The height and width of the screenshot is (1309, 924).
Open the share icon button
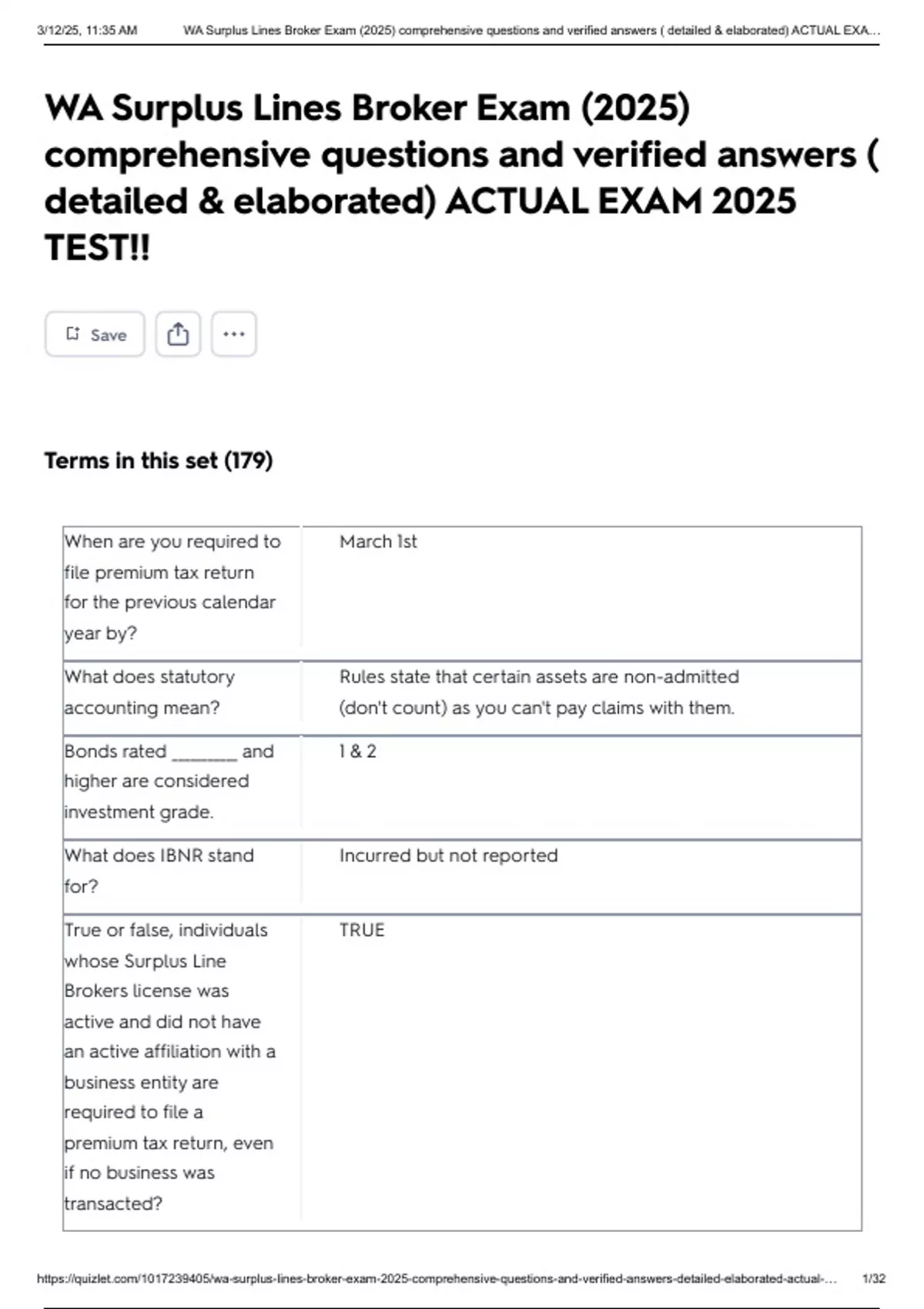(x=178, y=334)
